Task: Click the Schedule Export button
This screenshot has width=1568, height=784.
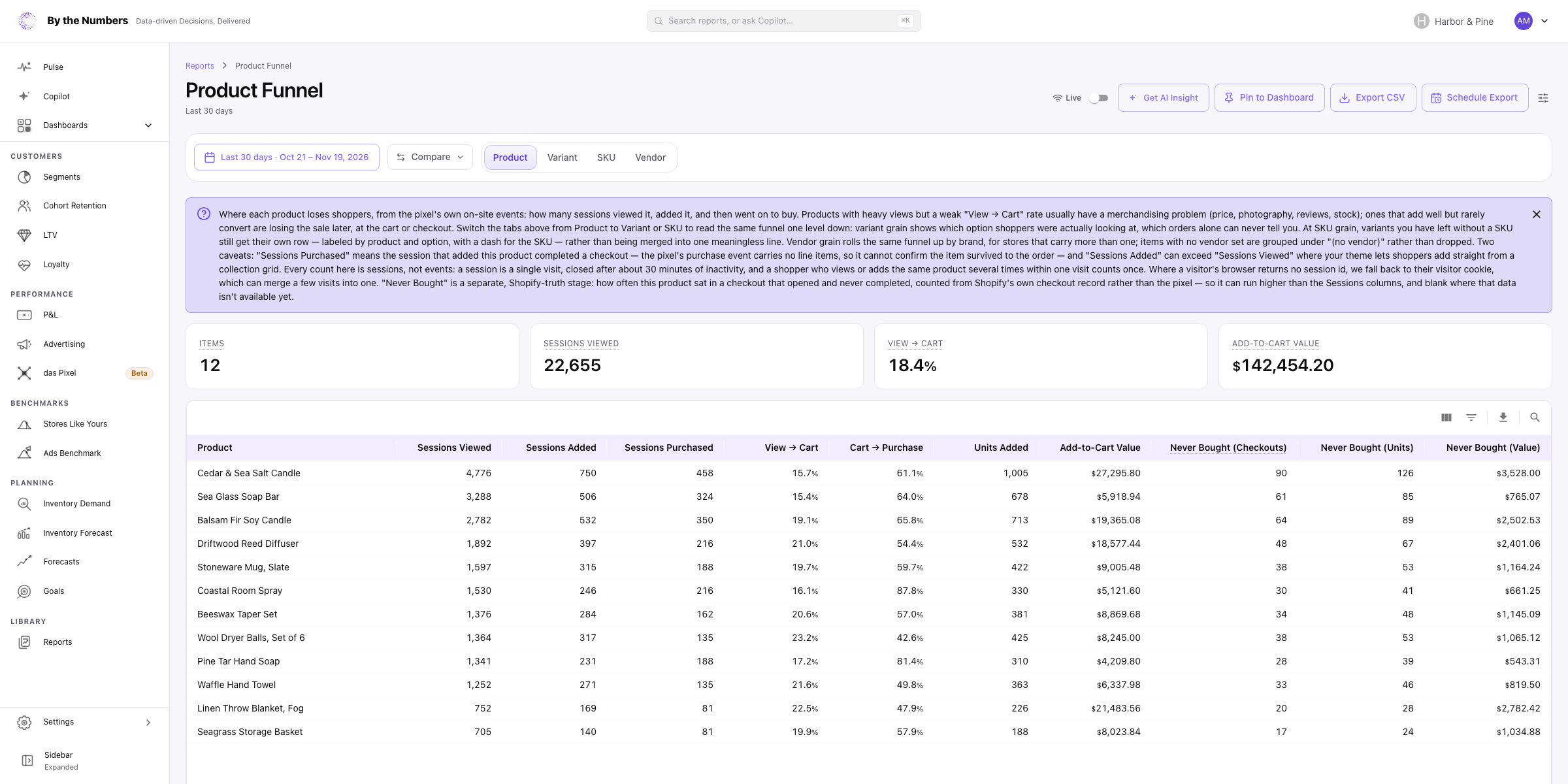Action: [1475, 97]
